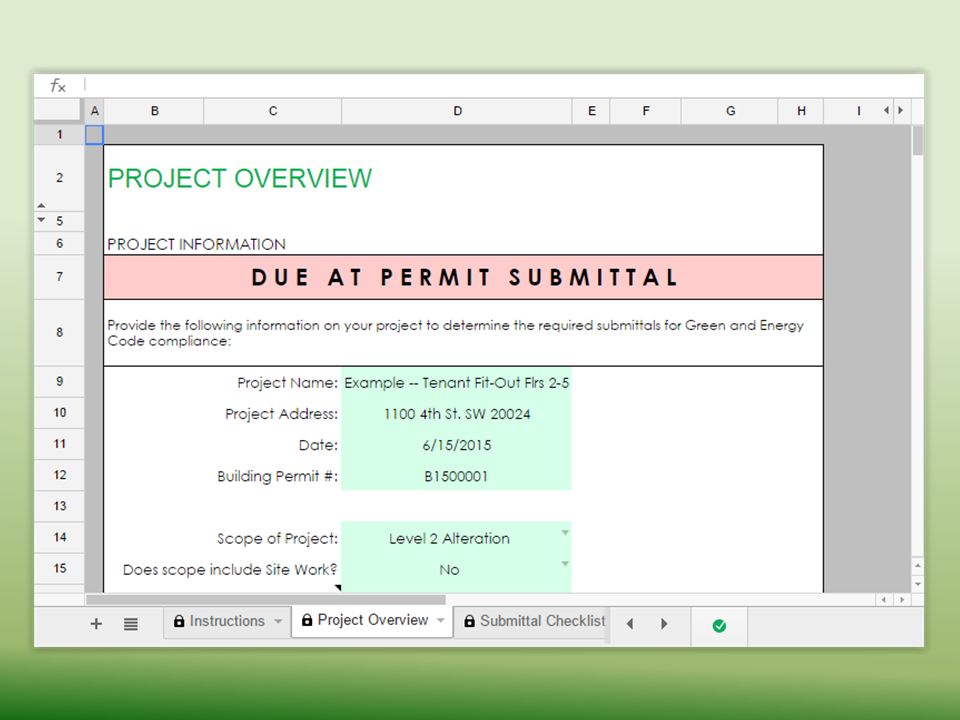Screen dimensions: 960x720
Task: Select the Project Overview sheet tab
Action: coord(372,620)
